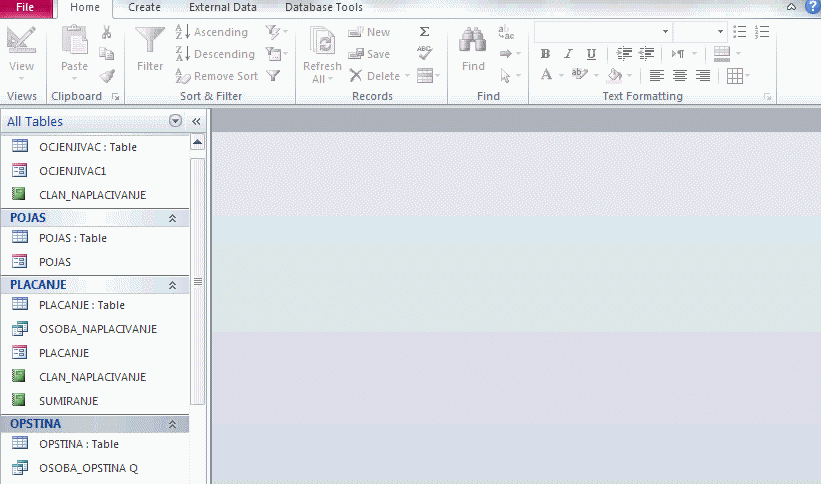
Task: Align text left
Action: click(657, 76)
